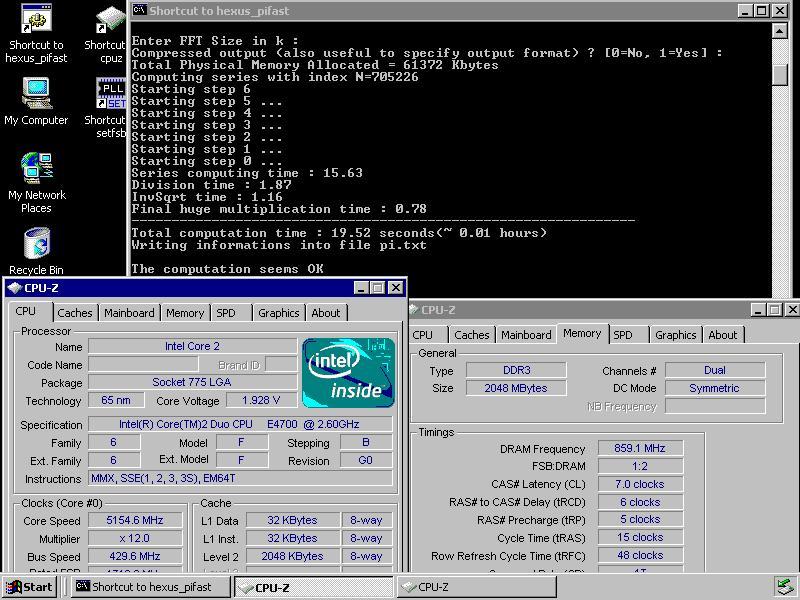Select Caches tab in background CPU-Z window
This screenshot has height=600, width=800.
tap(471, 335)
